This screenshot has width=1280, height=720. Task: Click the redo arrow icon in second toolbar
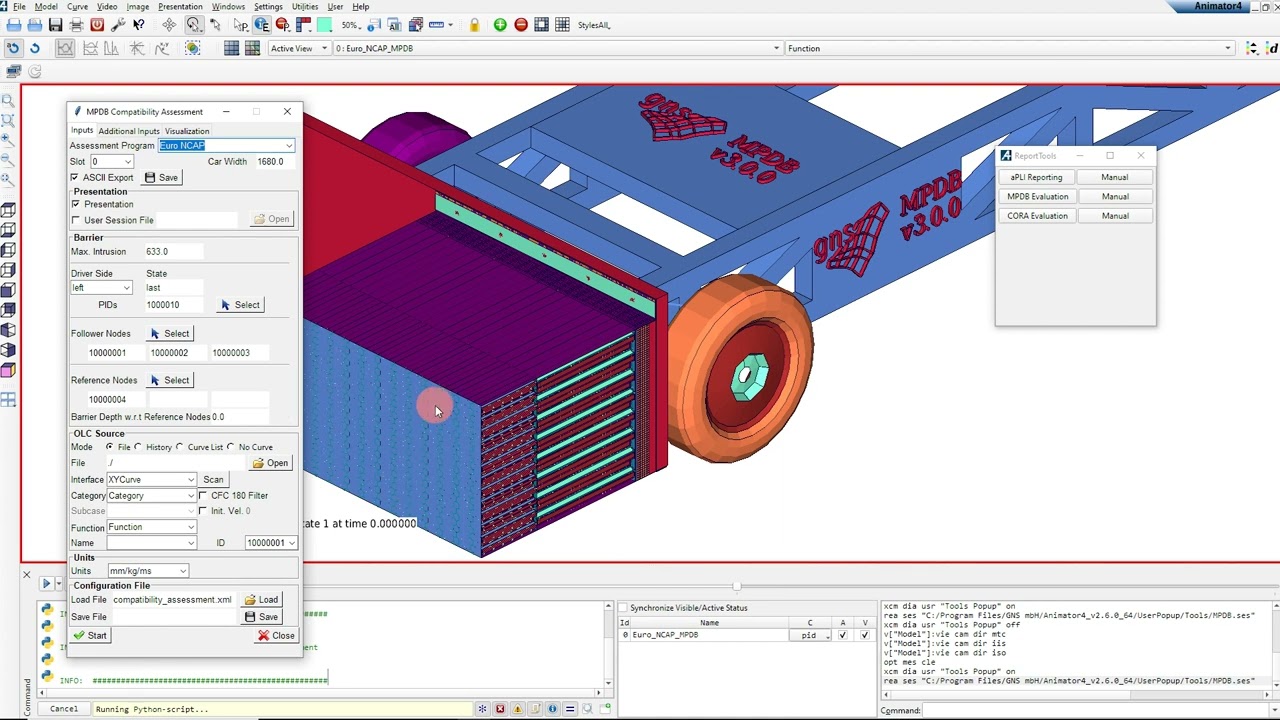pyautogui.click(x=34, y=48)
